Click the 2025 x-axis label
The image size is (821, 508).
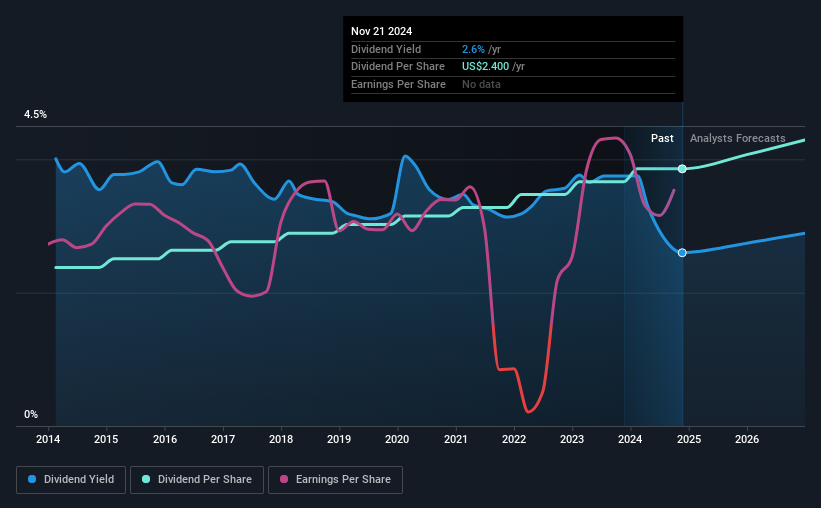(x=689, y=439)
